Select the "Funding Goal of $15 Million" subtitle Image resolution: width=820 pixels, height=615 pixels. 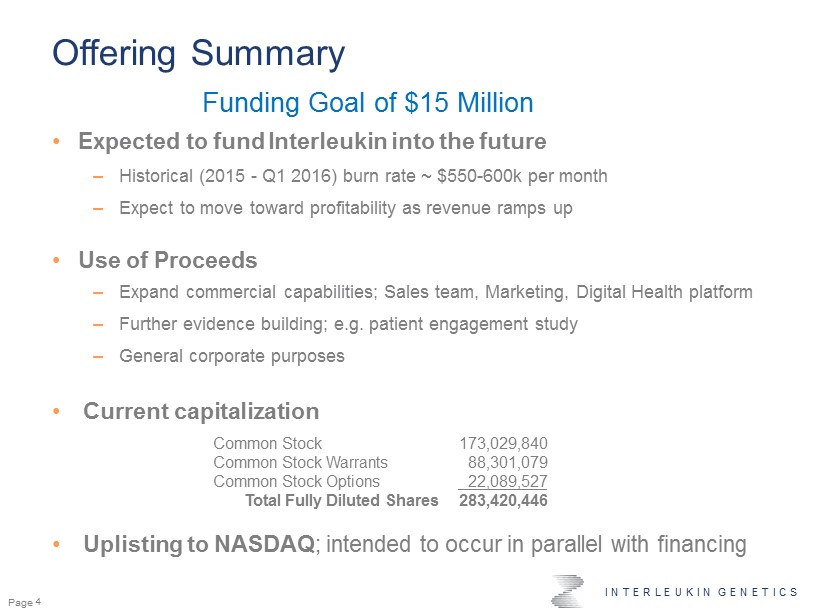[x=367, y=103]
